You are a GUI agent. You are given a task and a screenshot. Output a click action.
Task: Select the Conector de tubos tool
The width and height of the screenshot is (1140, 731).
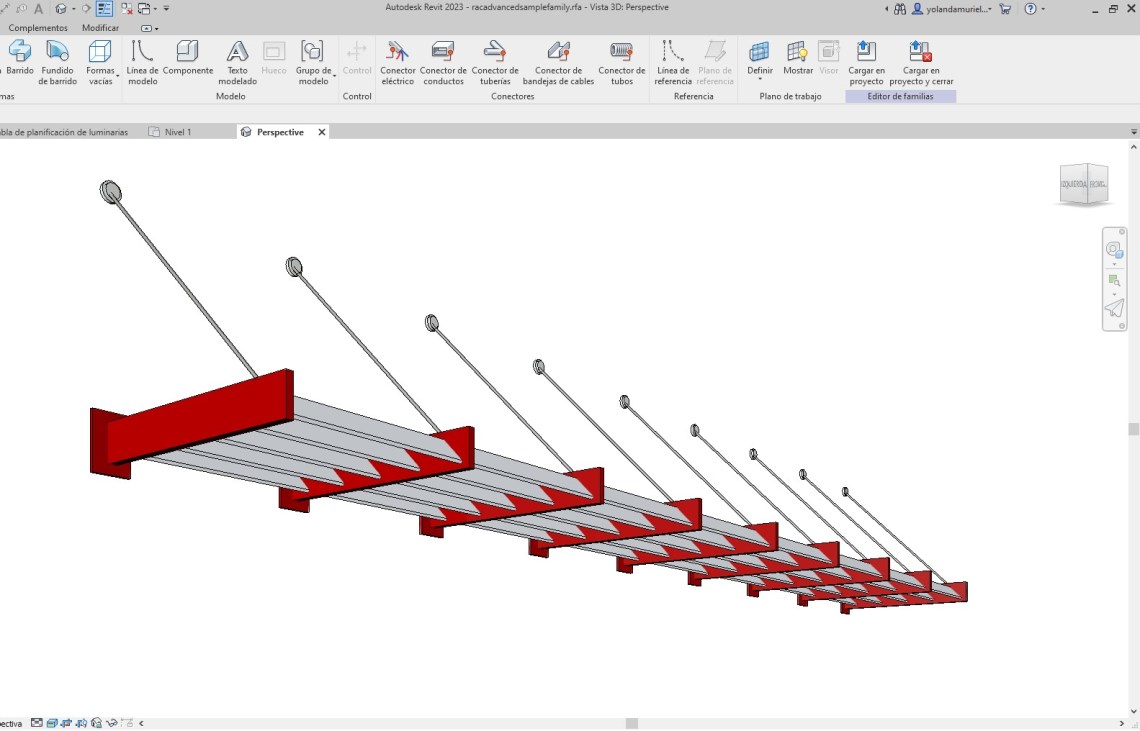point(621,61)
